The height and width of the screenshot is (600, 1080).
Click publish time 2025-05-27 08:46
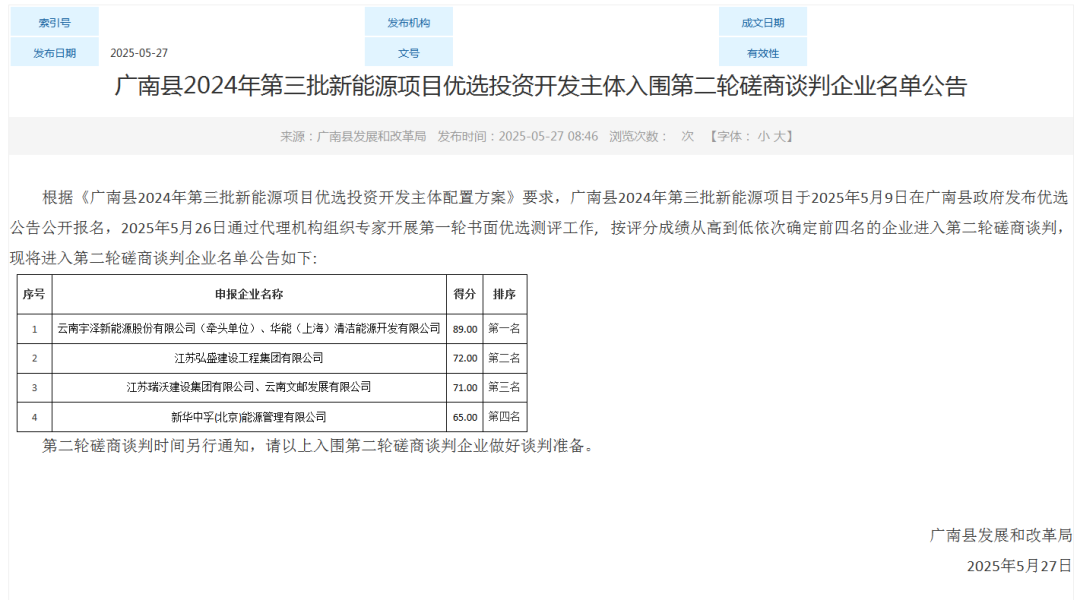(548, 136)
